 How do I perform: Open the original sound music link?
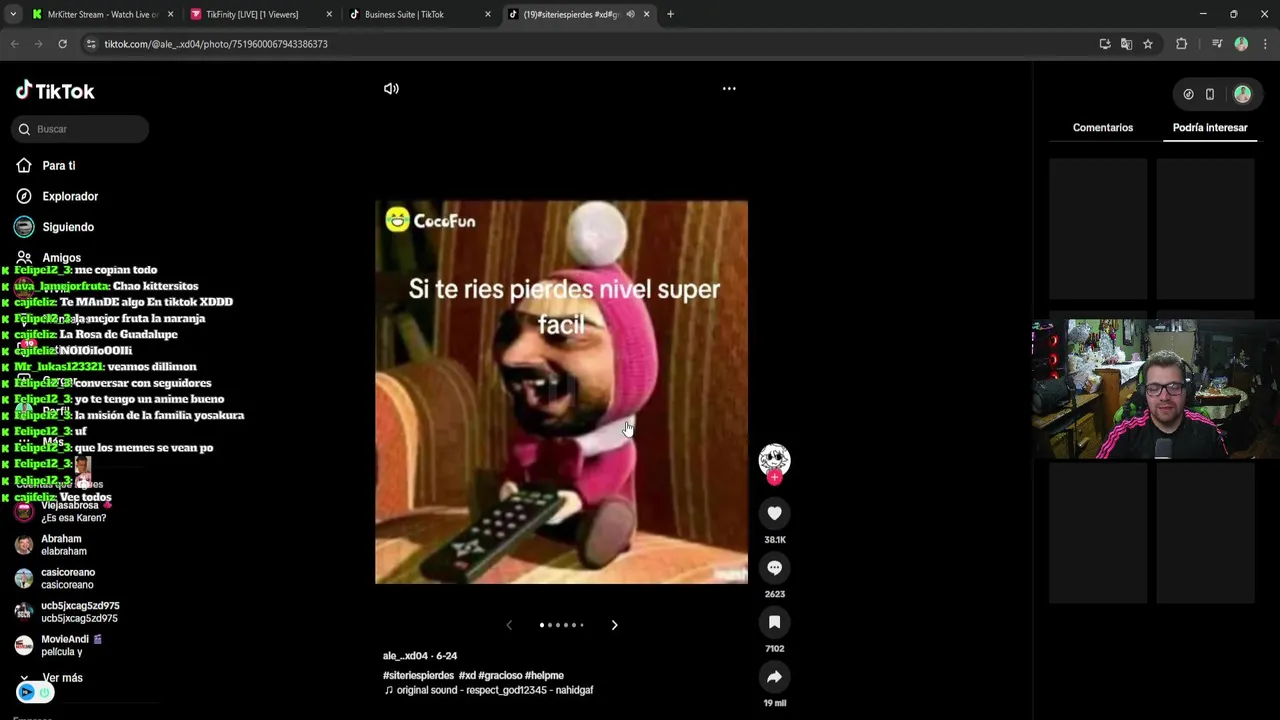click(x=489, y=690)
